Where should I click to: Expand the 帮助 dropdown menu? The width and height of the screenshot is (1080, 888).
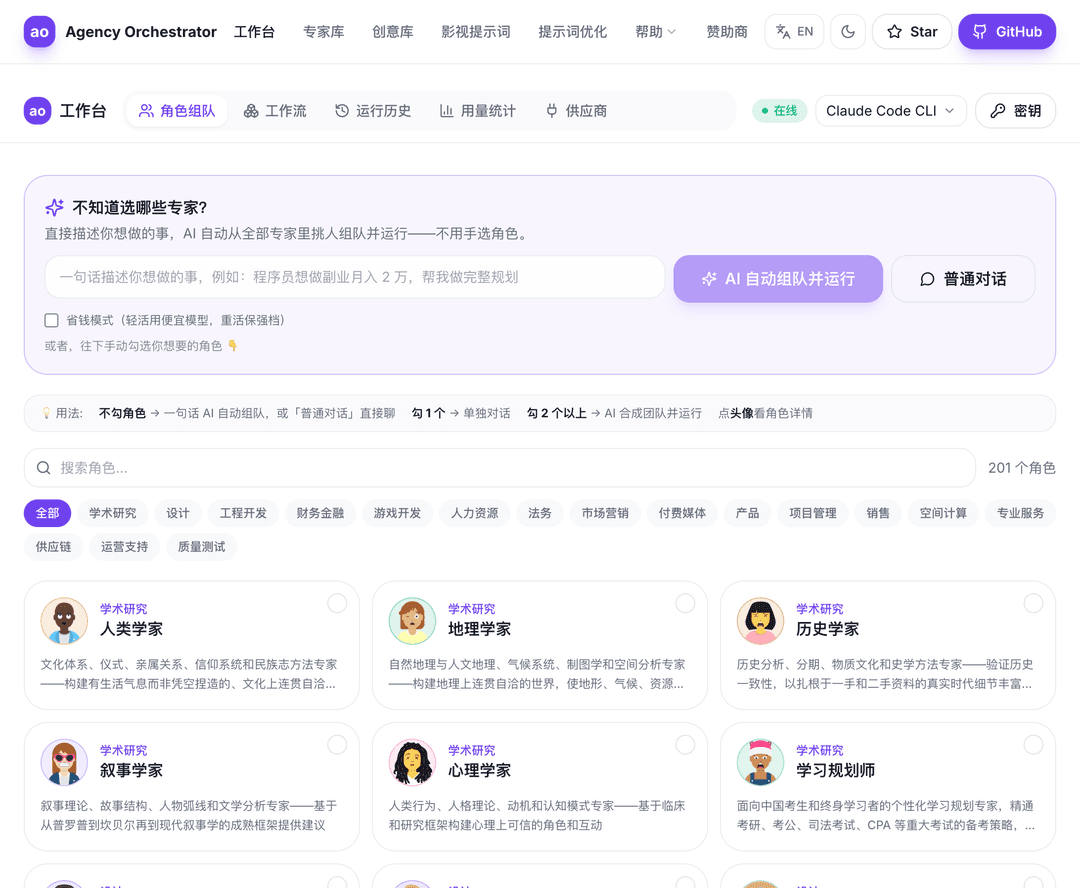click(x=656, y=32)
